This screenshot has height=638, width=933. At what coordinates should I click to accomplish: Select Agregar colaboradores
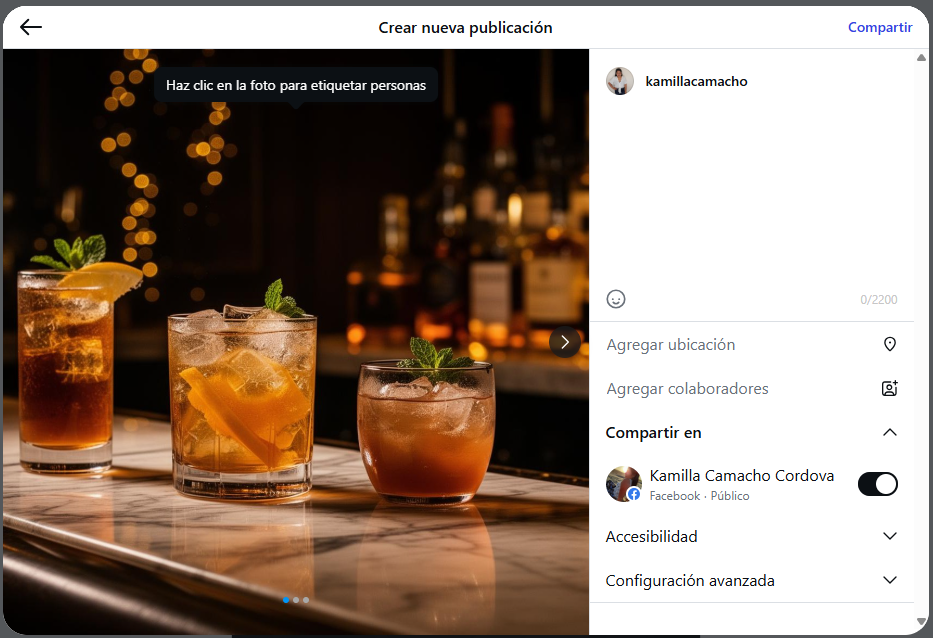coord(687,388)
